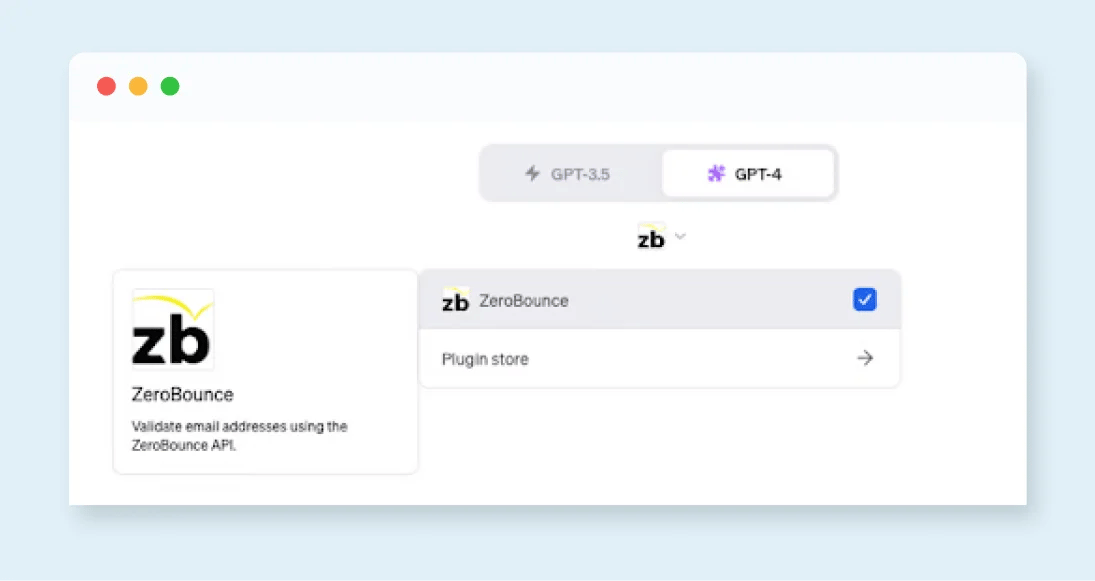
Task: Click the ZeroBounce label in the dropdown
Action: coord(523,300)
